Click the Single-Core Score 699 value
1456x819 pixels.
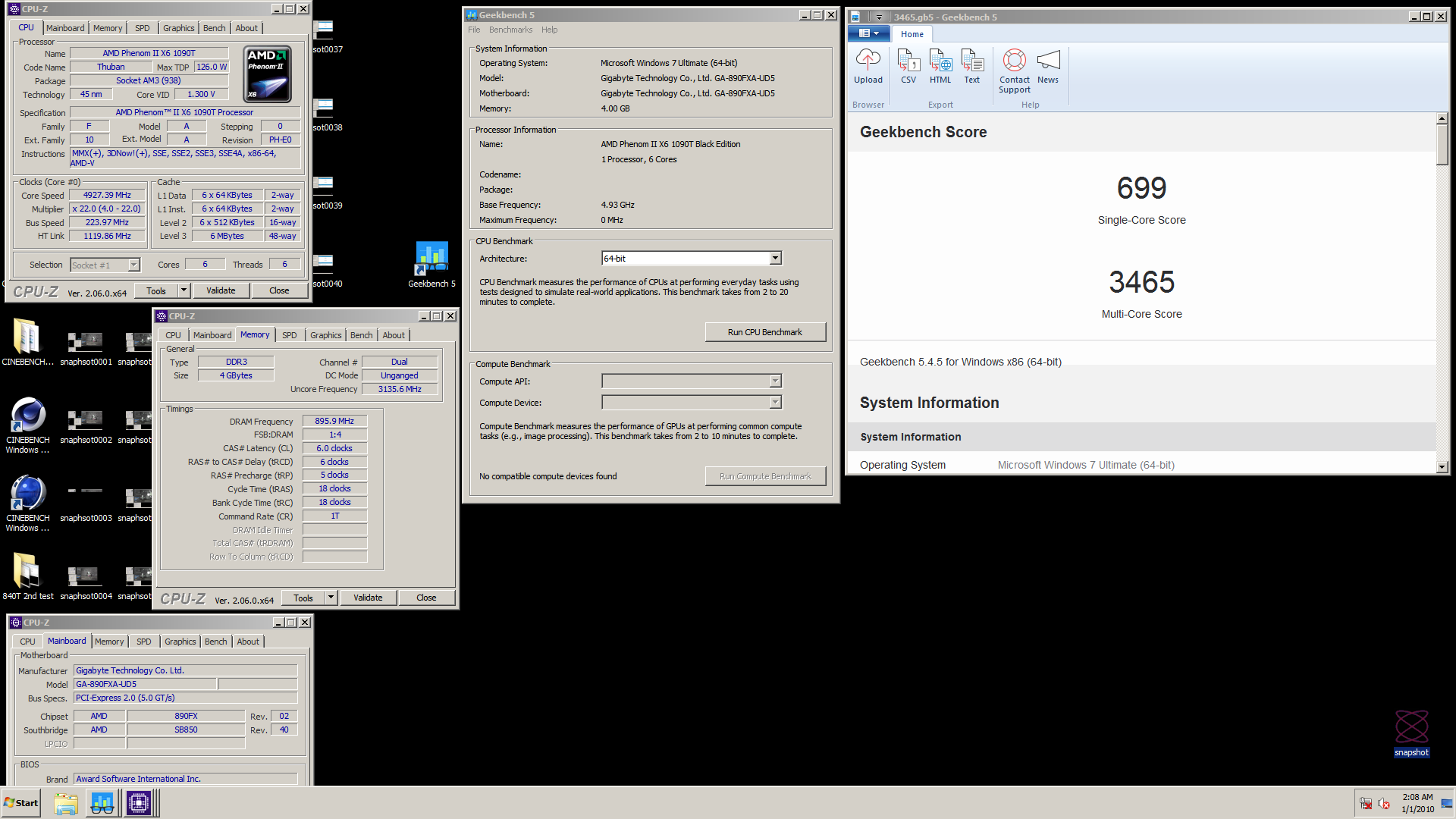click(x=1141, y=188)
